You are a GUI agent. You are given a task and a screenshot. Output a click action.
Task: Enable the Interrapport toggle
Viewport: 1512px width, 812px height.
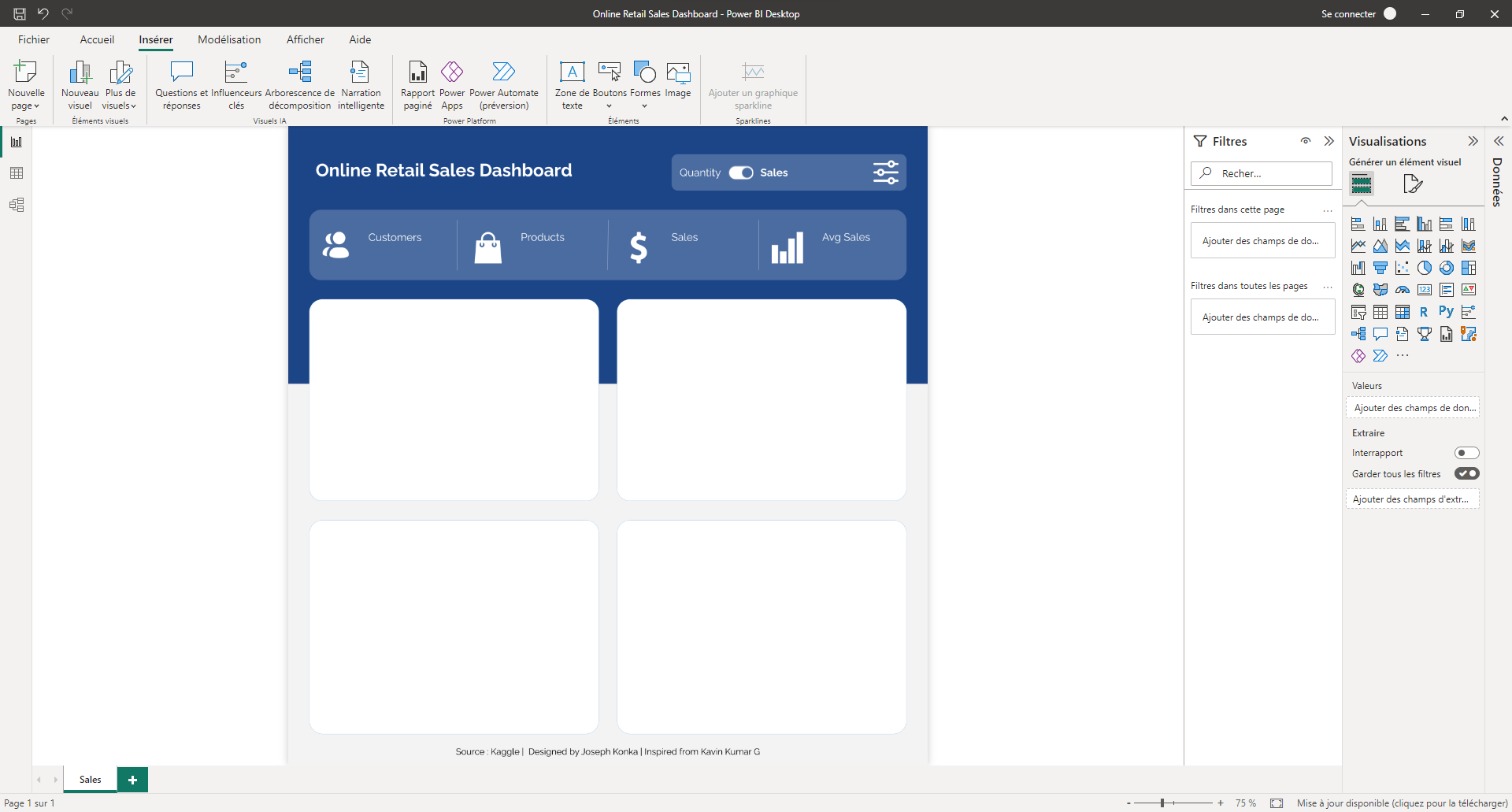[1466, 453]
